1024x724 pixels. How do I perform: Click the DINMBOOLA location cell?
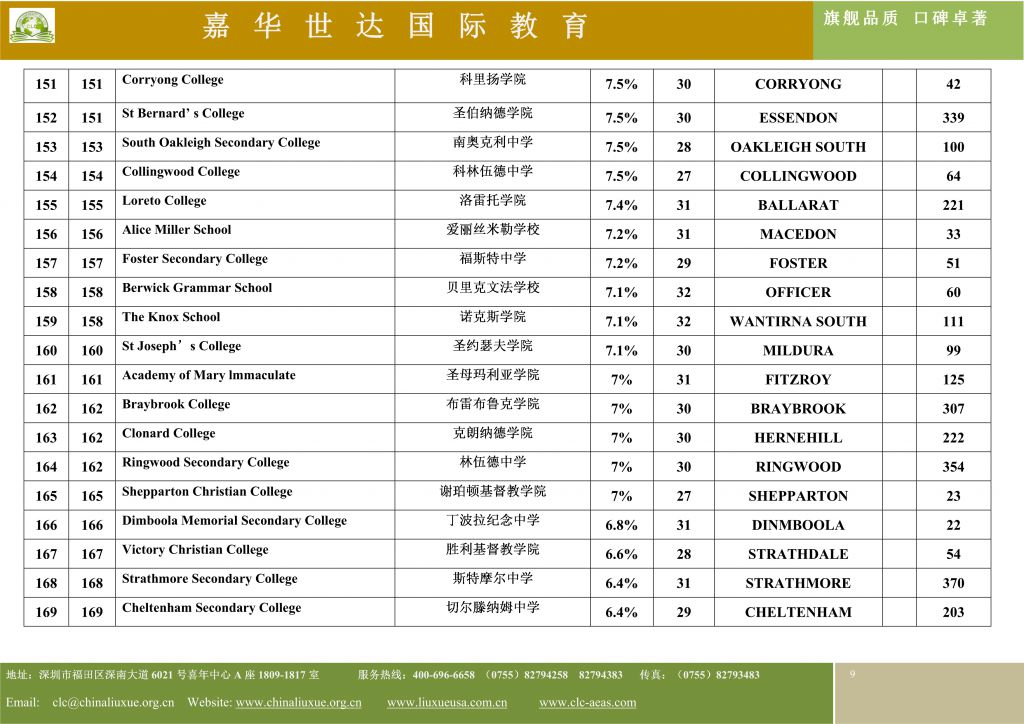(x=798, y=526)
